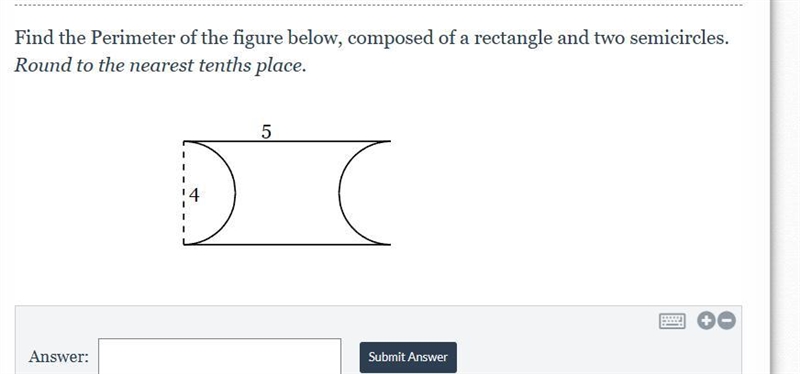Click the bottom horizontal edge of rectangle
Image resolution: width=800 pixels, height=374 pixels.
coord(287,244)
